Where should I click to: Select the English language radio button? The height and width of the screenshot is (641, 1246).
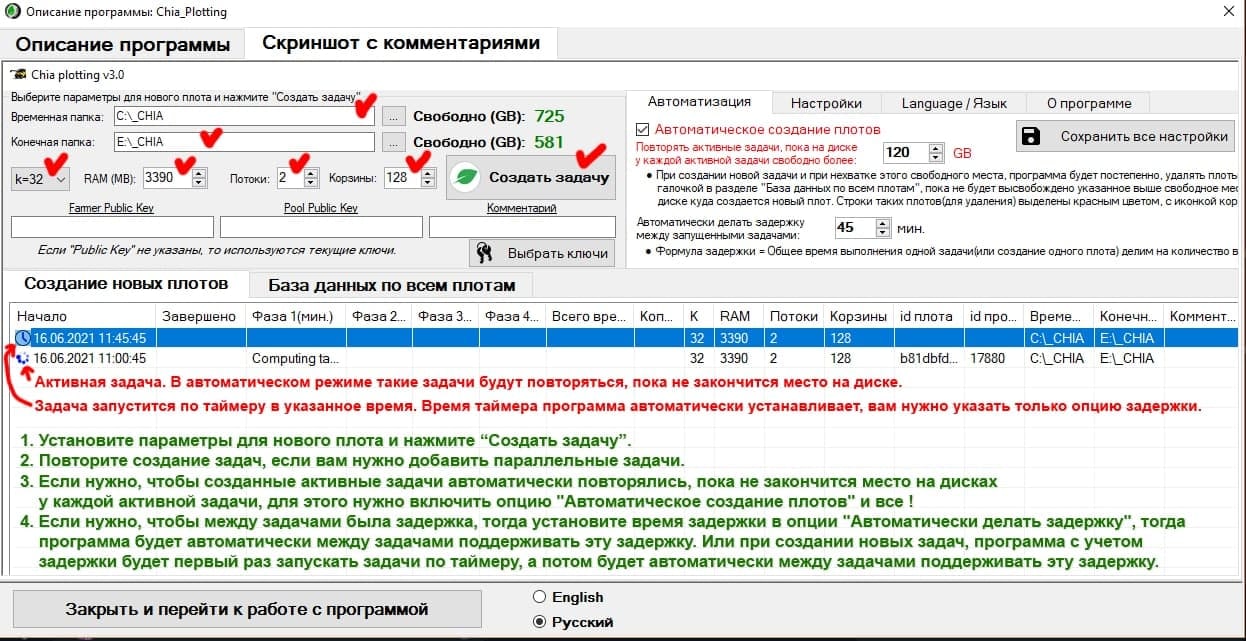click(x=540, y=597)
